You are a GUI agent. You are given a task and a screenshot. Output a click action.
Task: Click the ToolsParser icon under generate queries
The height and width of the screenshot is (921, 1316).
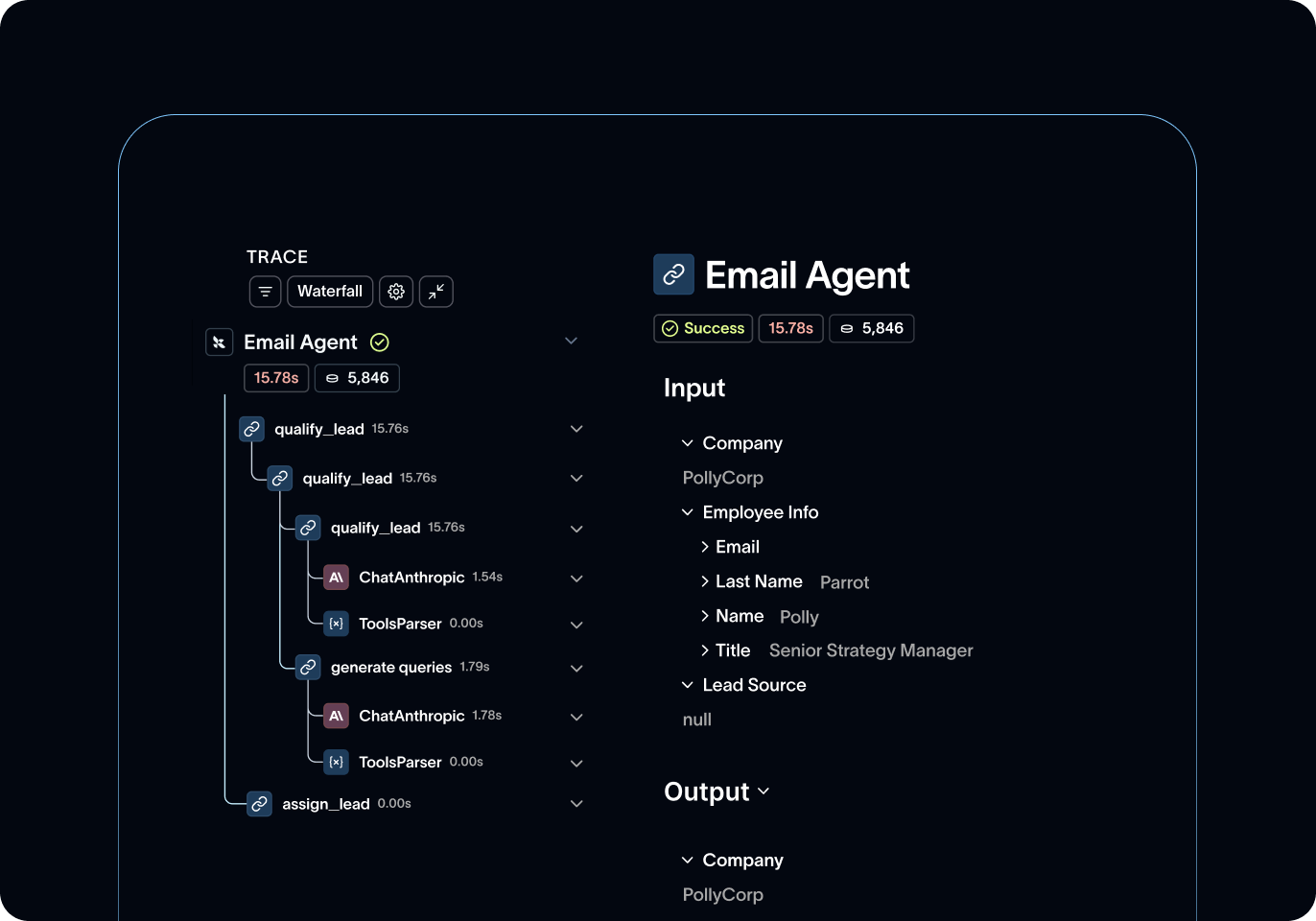point(336,762)
